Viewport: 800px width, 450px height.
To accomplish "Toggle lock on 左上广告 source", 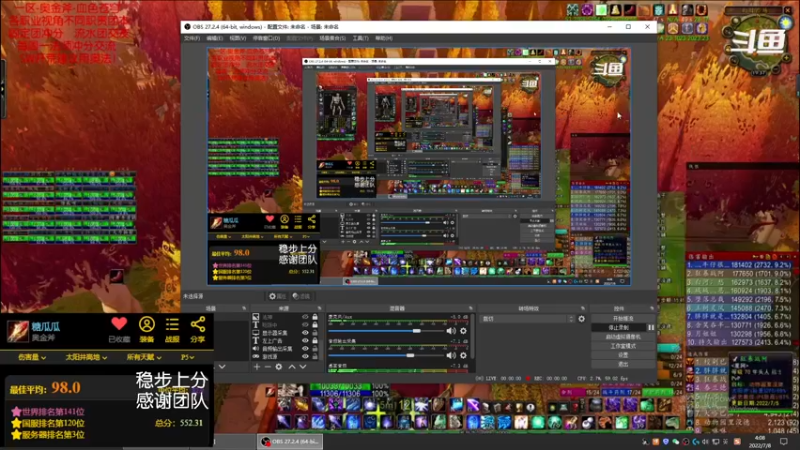I will coord(315,340).
